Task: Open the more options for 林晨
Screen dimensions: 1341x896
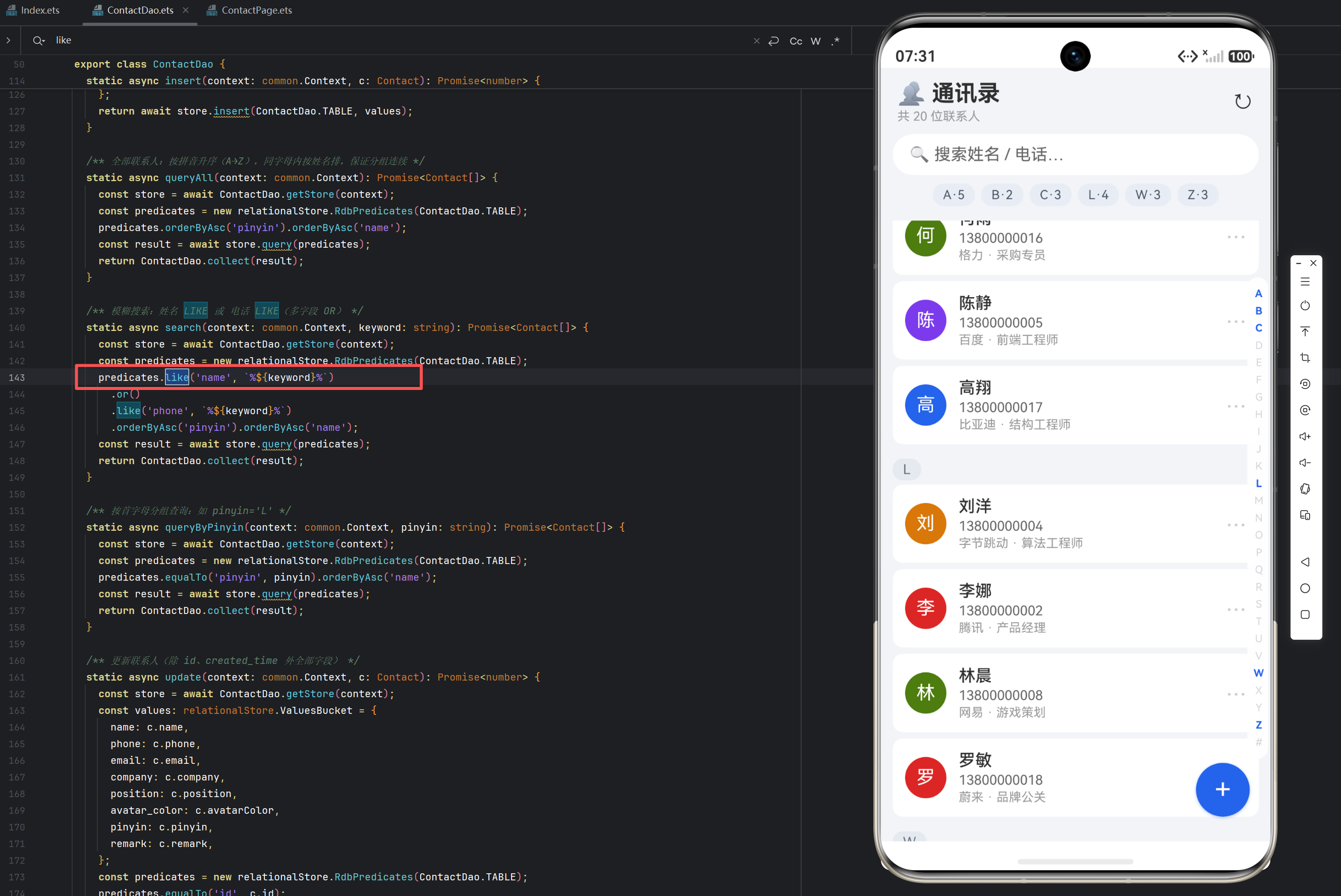Action: (x=1236, y=694)
